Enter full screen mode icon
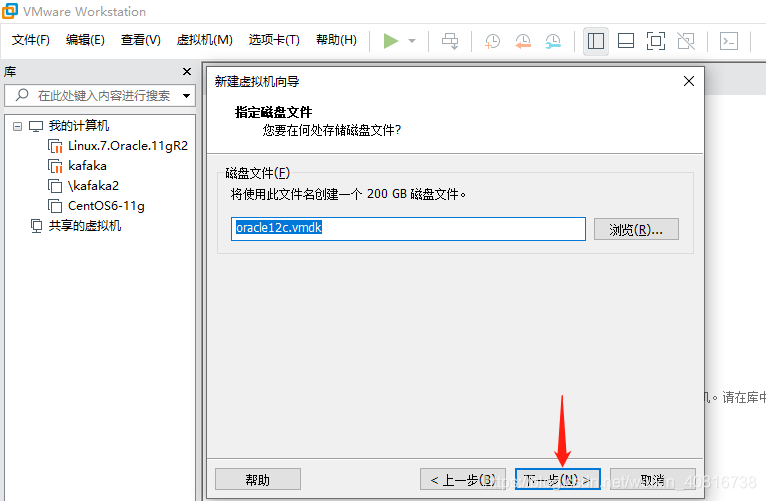Viewport: 766px width, 501px height. pos(656,41)
